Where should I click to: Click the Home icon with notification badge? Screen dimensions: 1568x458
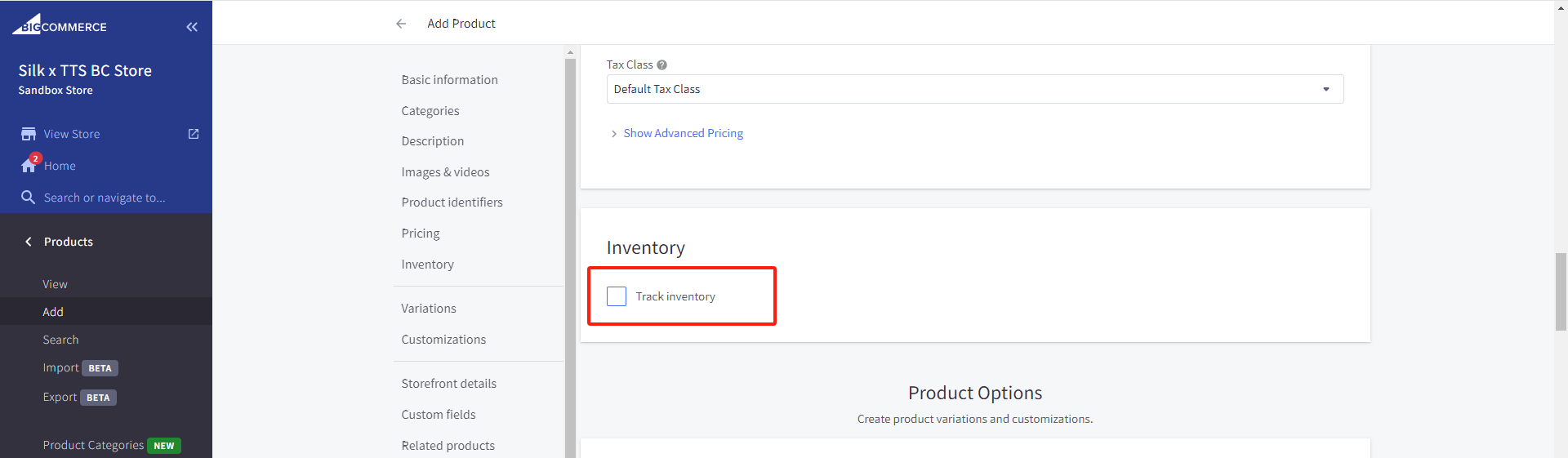click(x=29, y=164)
